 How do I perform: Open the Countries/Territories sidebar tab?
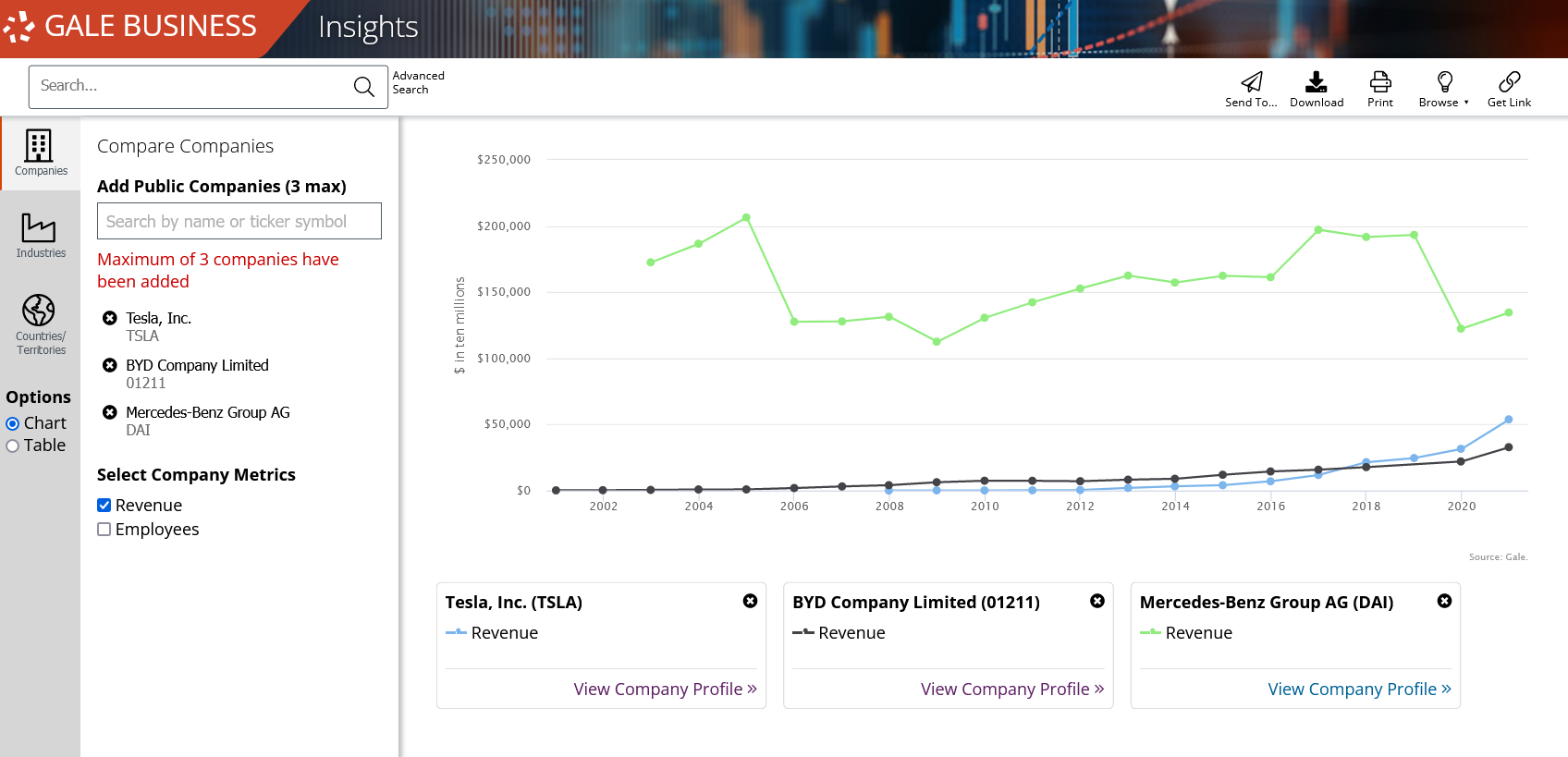(x=41, y=324)
